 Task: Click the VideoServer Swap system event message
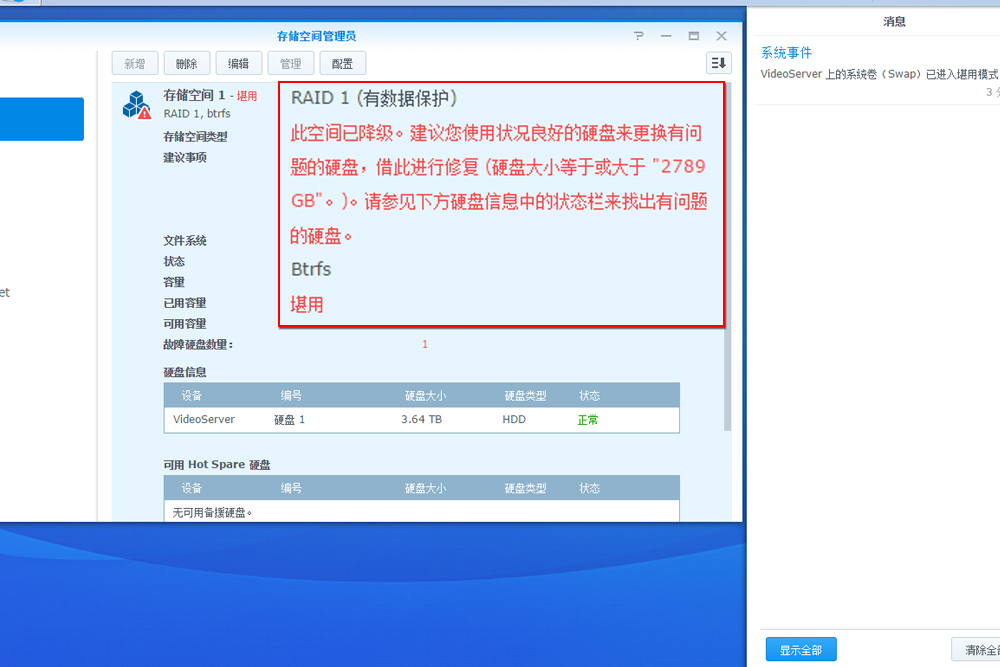point(876,73)
